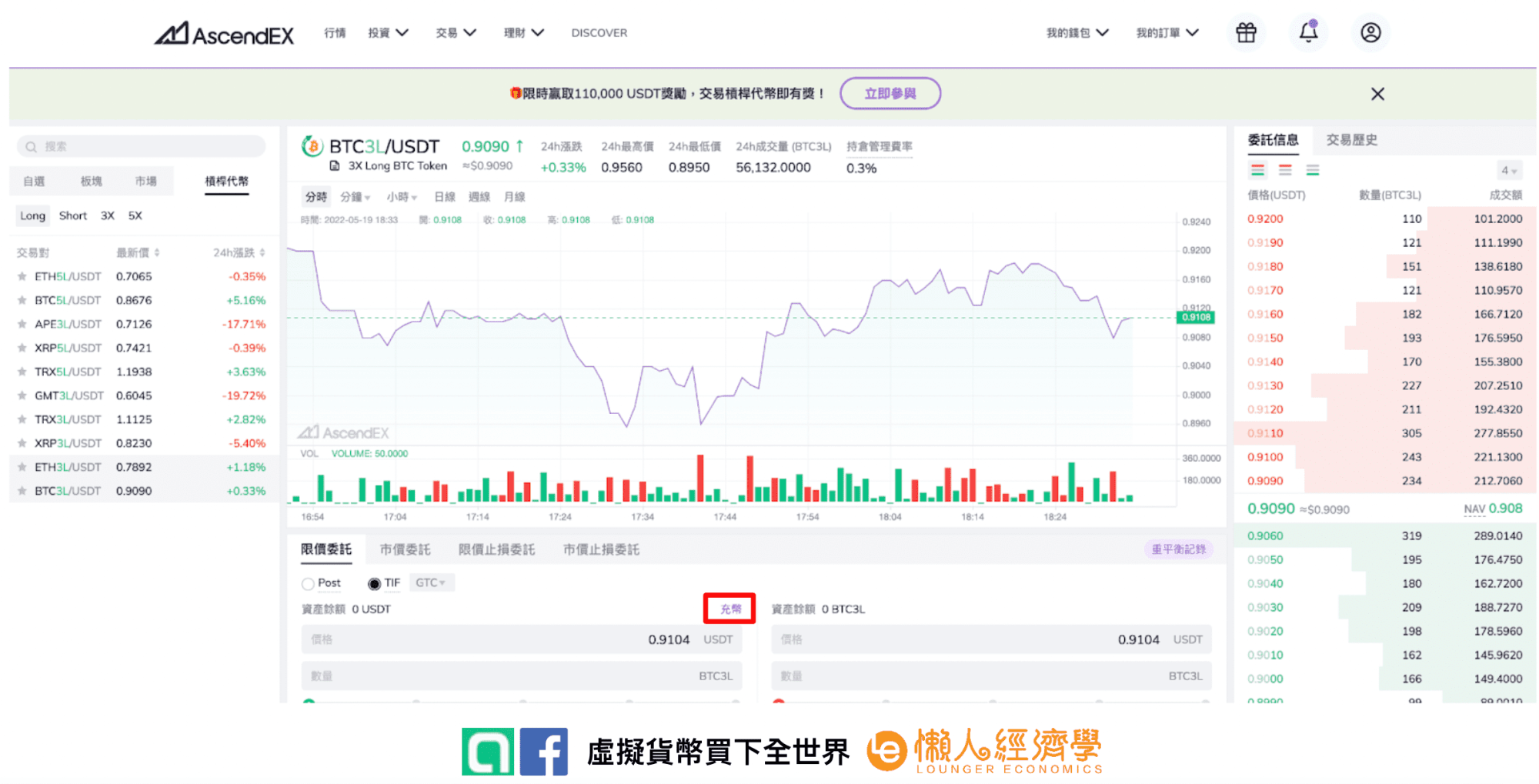The width and height of the screenshot is (1539, 784).
Task: Open the 分鐘 chart interval dropdown
Action: tap(356, 197)
